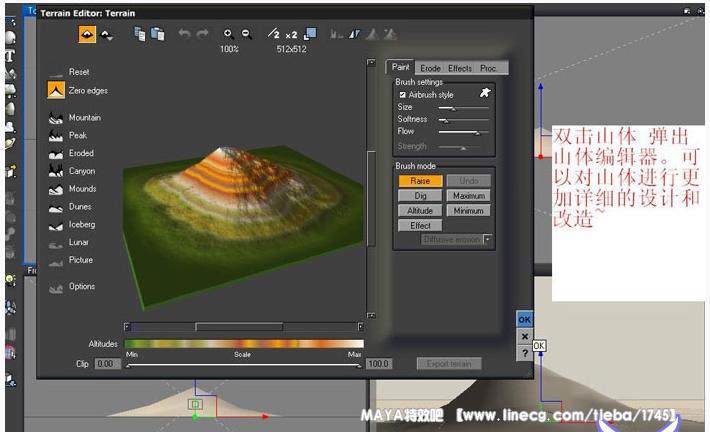Open the Diffusive erosion dropdown
Viewport: 710px width, 432px height.
coord(488,240)
